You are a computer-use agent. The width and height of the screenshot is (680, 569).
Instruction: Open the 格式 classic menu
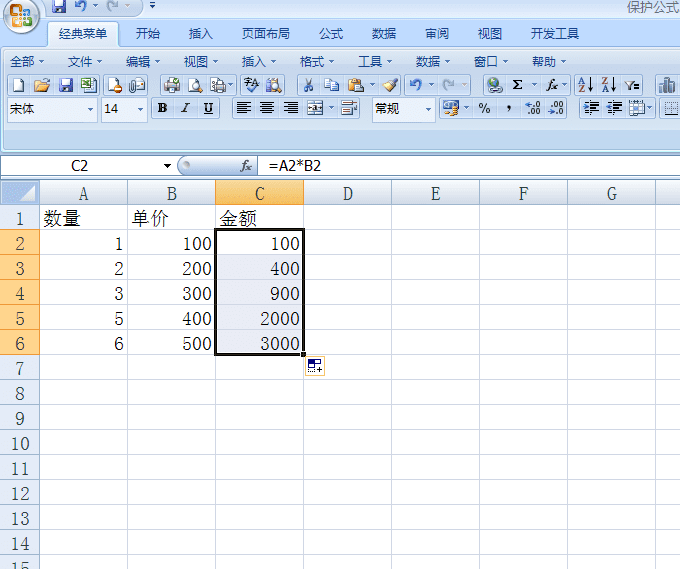coord(317,62)
